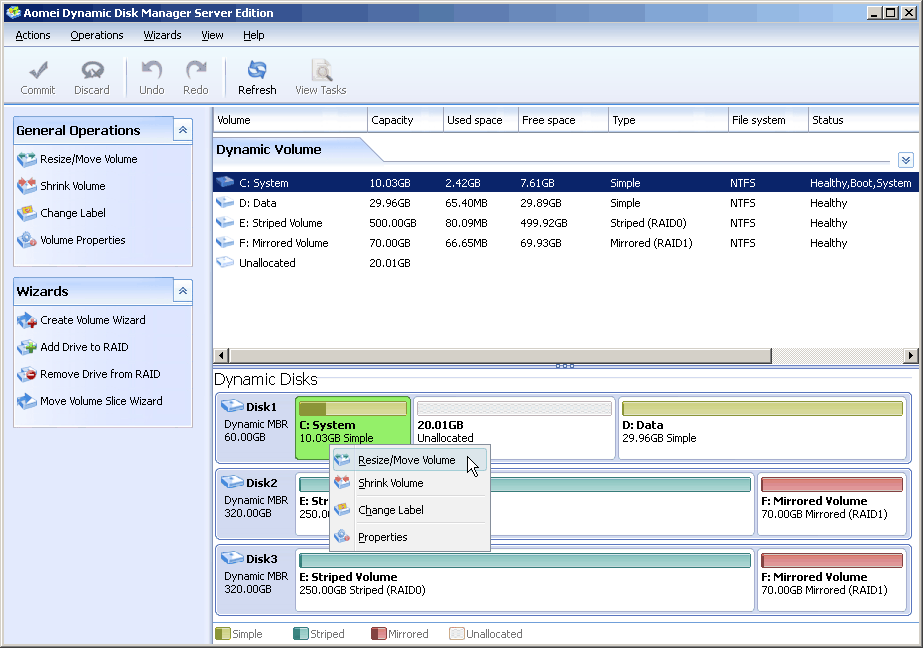
Task: Redo the undone operation
Action: [196, 77]
